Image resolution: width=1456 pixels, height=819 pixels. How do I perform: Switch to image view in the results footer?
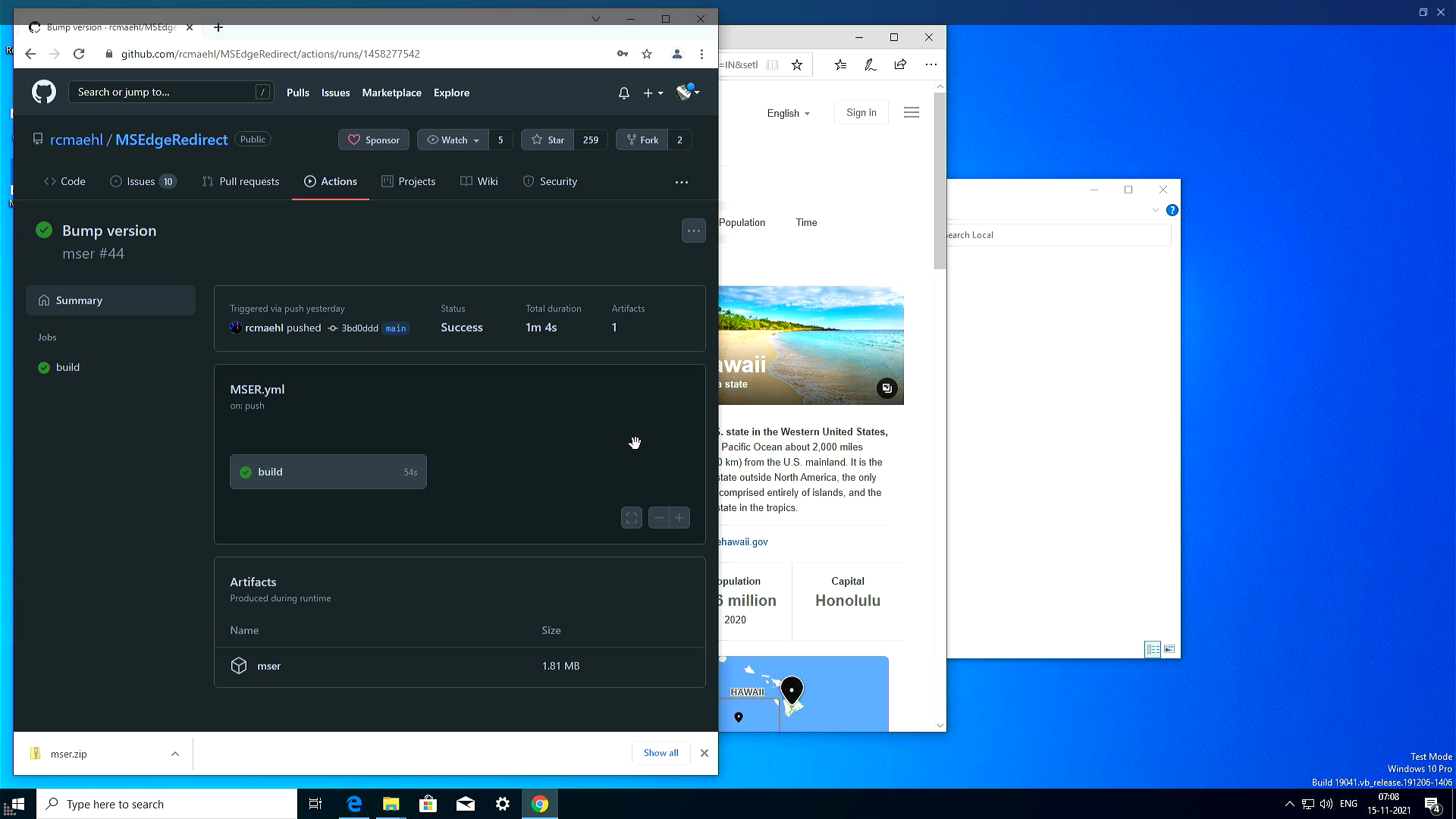[1169, 649]
